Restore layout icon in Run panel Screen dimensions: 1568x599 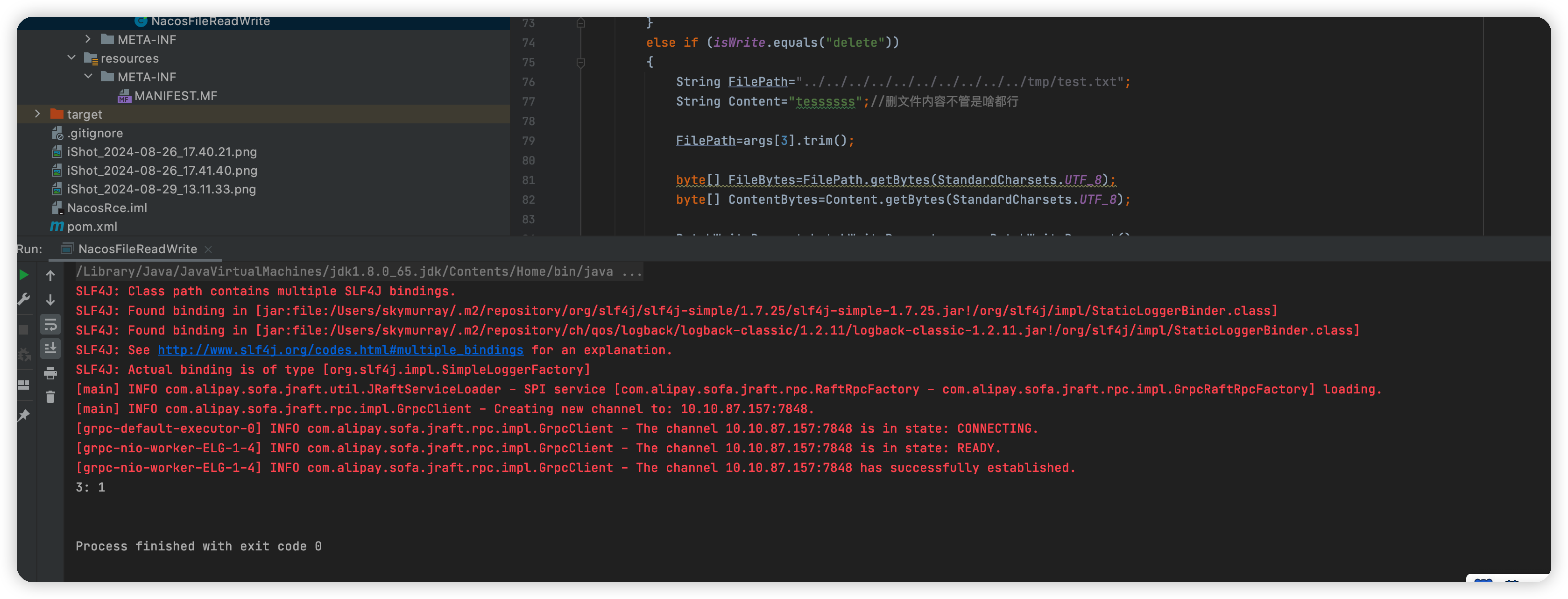(x=23, y=385)
